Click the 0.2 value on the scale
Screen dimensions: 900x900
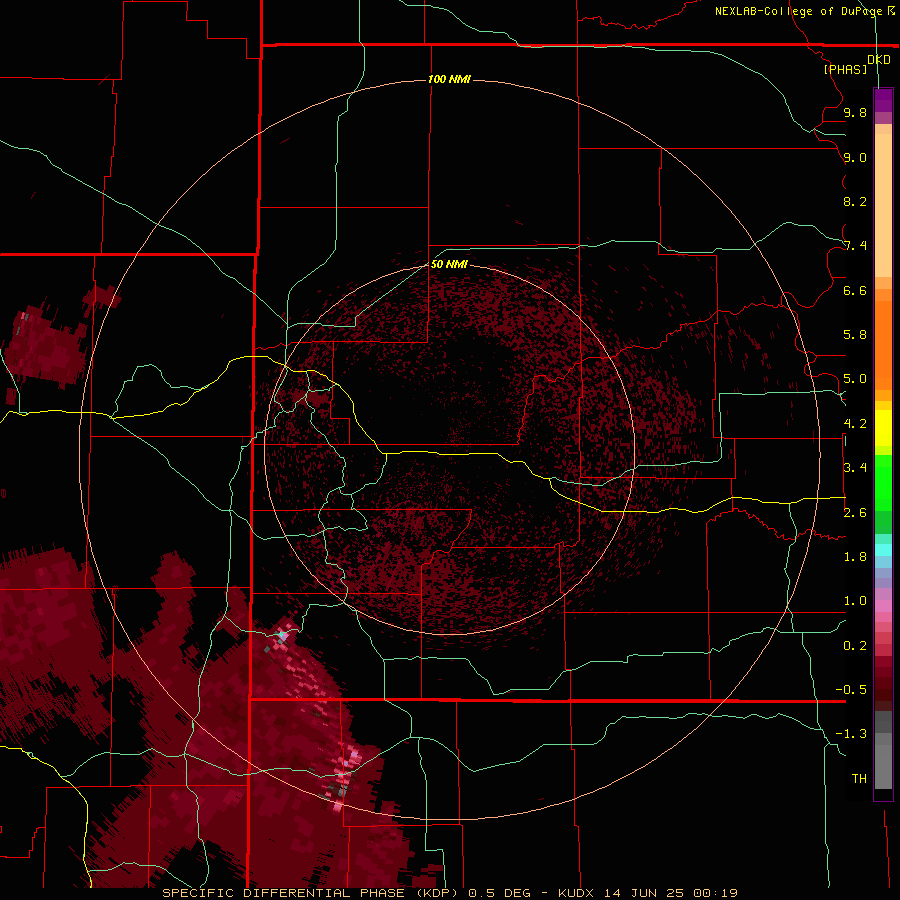click(855, 646)
